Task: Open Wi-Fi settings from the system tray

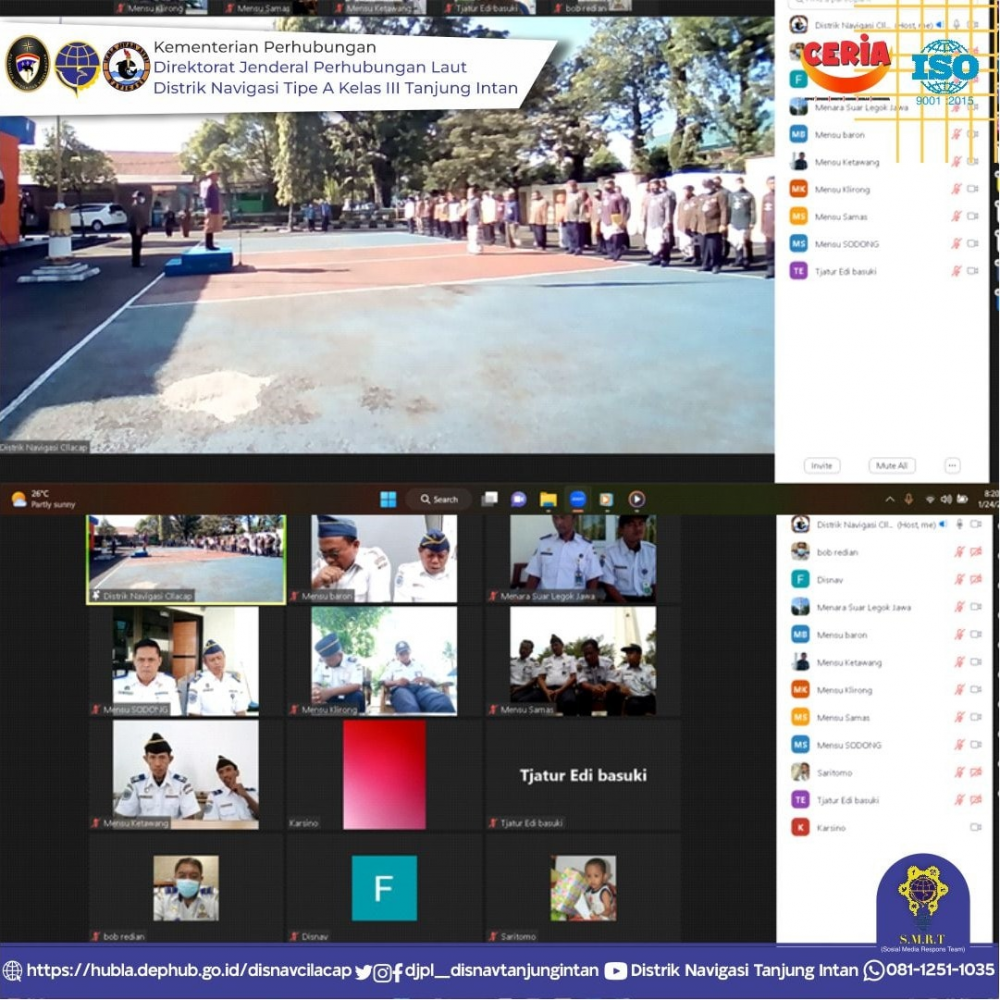Action: (x=930, y=499)
